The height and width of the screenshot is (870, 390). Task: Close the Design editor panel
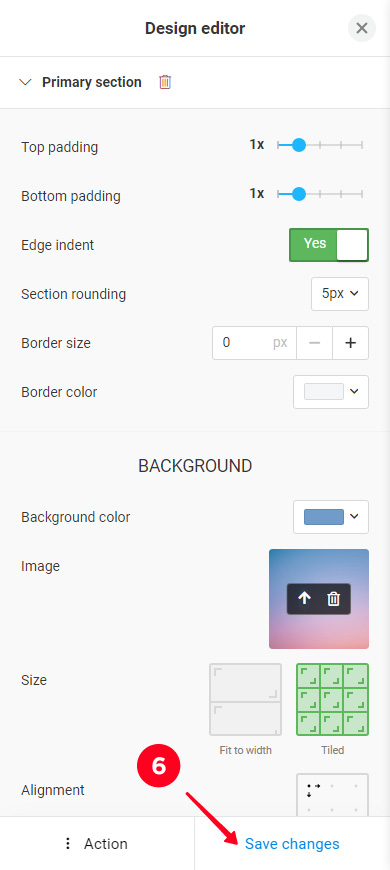(362, 28)
